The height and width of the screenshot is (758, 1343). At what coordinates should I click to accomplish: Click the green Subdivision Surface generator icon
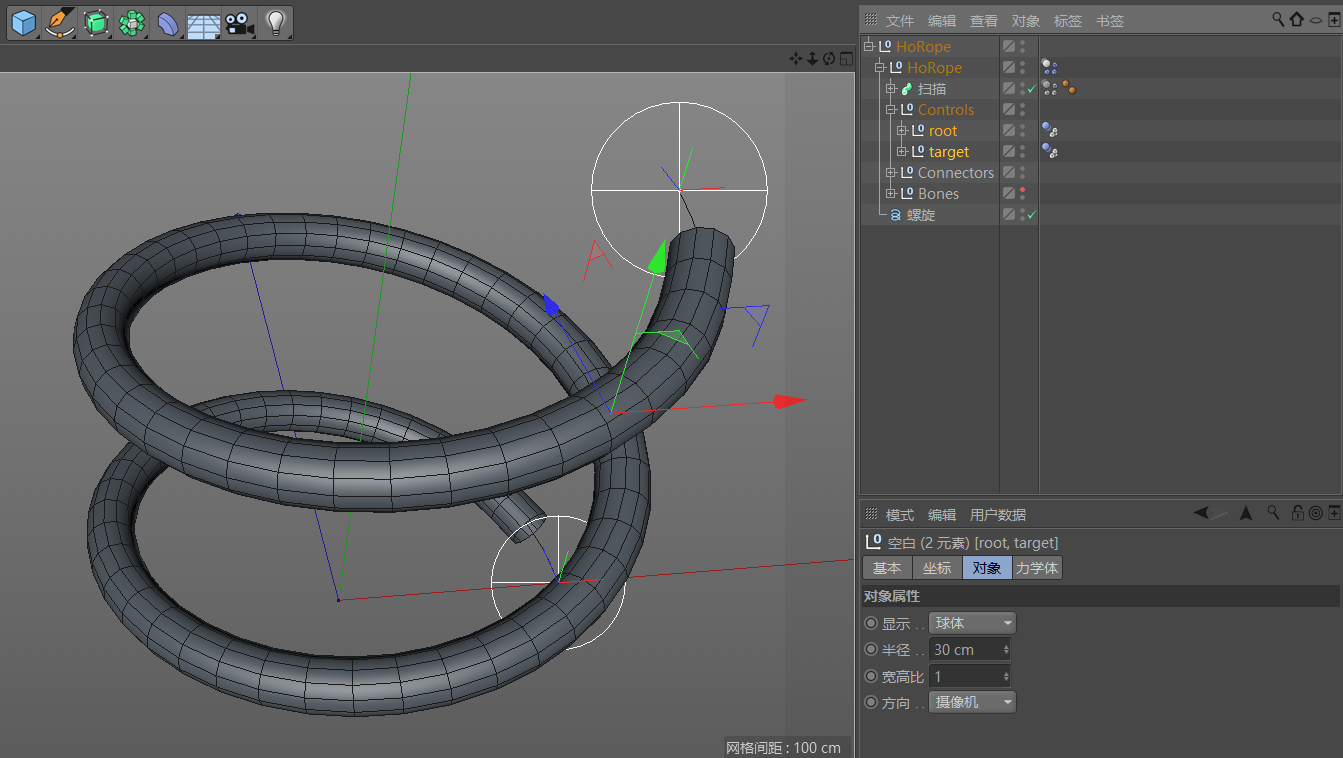[96, 23]
